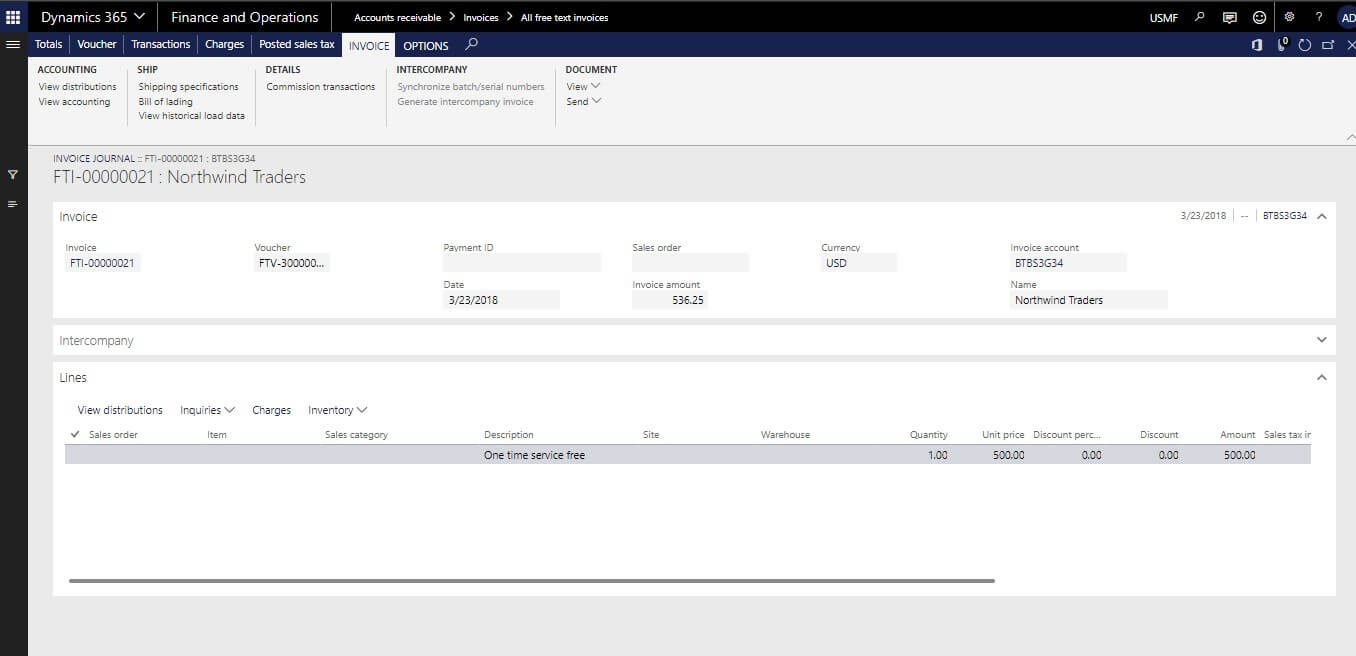The width and height of the screenshot is (1356, 656).
Task: Open Posted sales tax
Action: 297,44
